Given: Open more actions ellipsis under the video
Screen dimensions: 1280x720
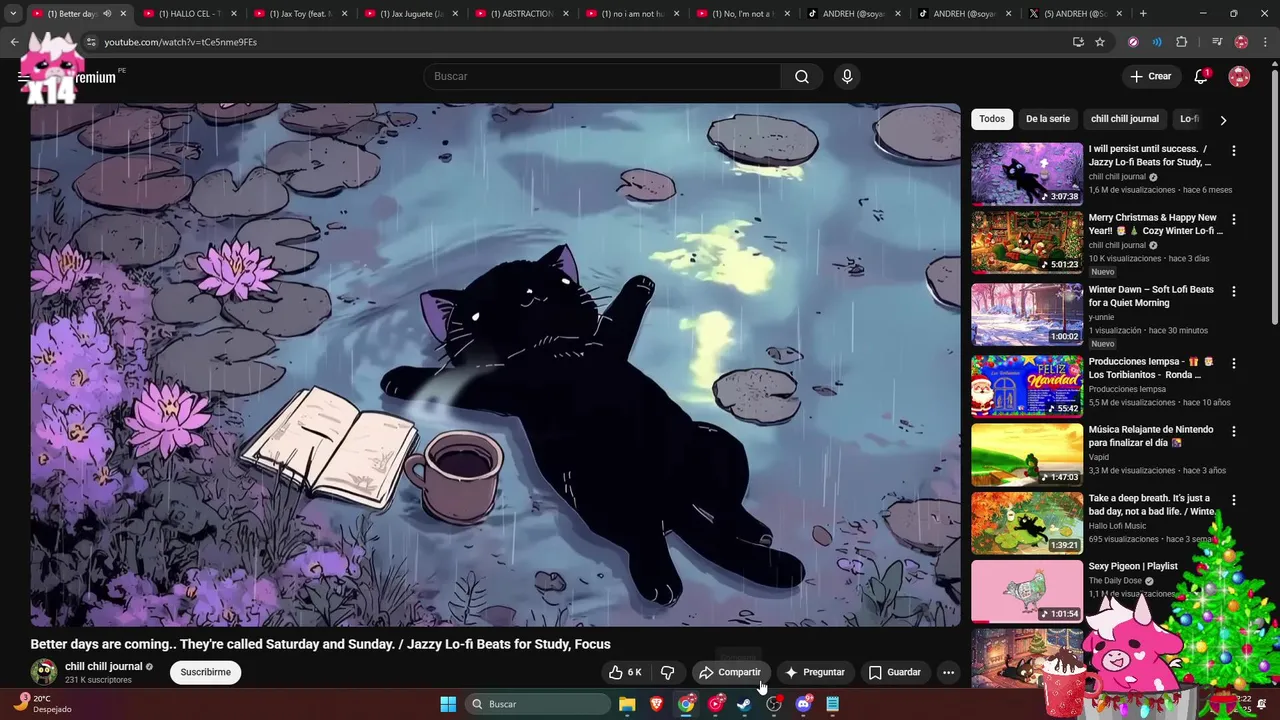Looking at the screenshot, I should [948, 672].
